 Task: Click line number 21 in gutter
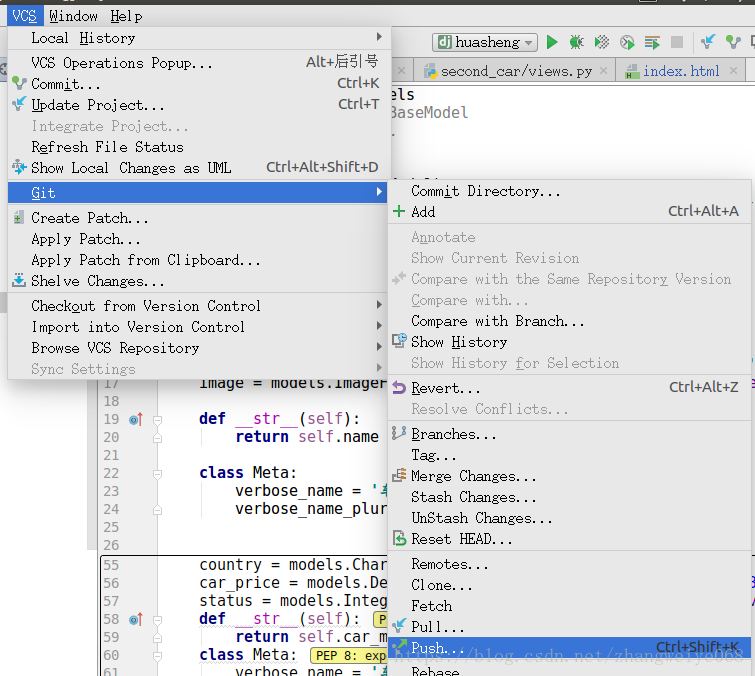pos(111,455)
